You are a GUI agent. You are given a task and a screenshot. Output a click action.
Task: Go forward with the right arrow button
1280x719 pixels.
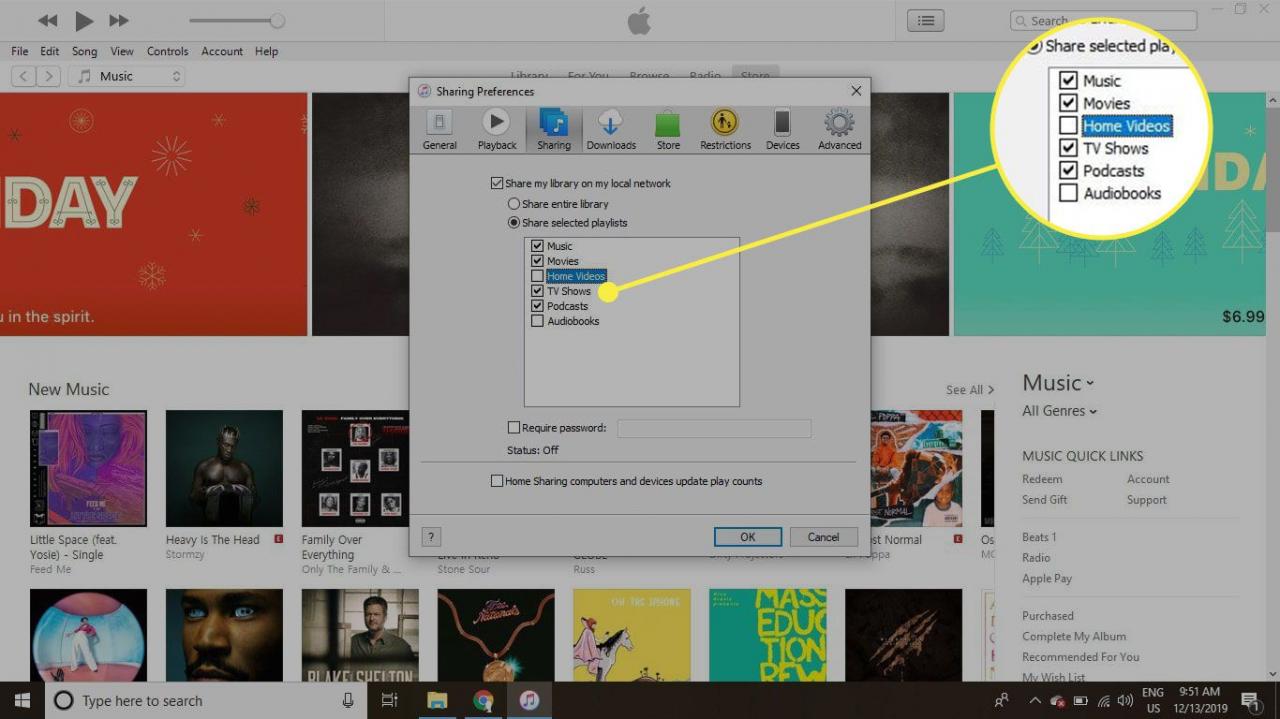click(x=49, y=76)
